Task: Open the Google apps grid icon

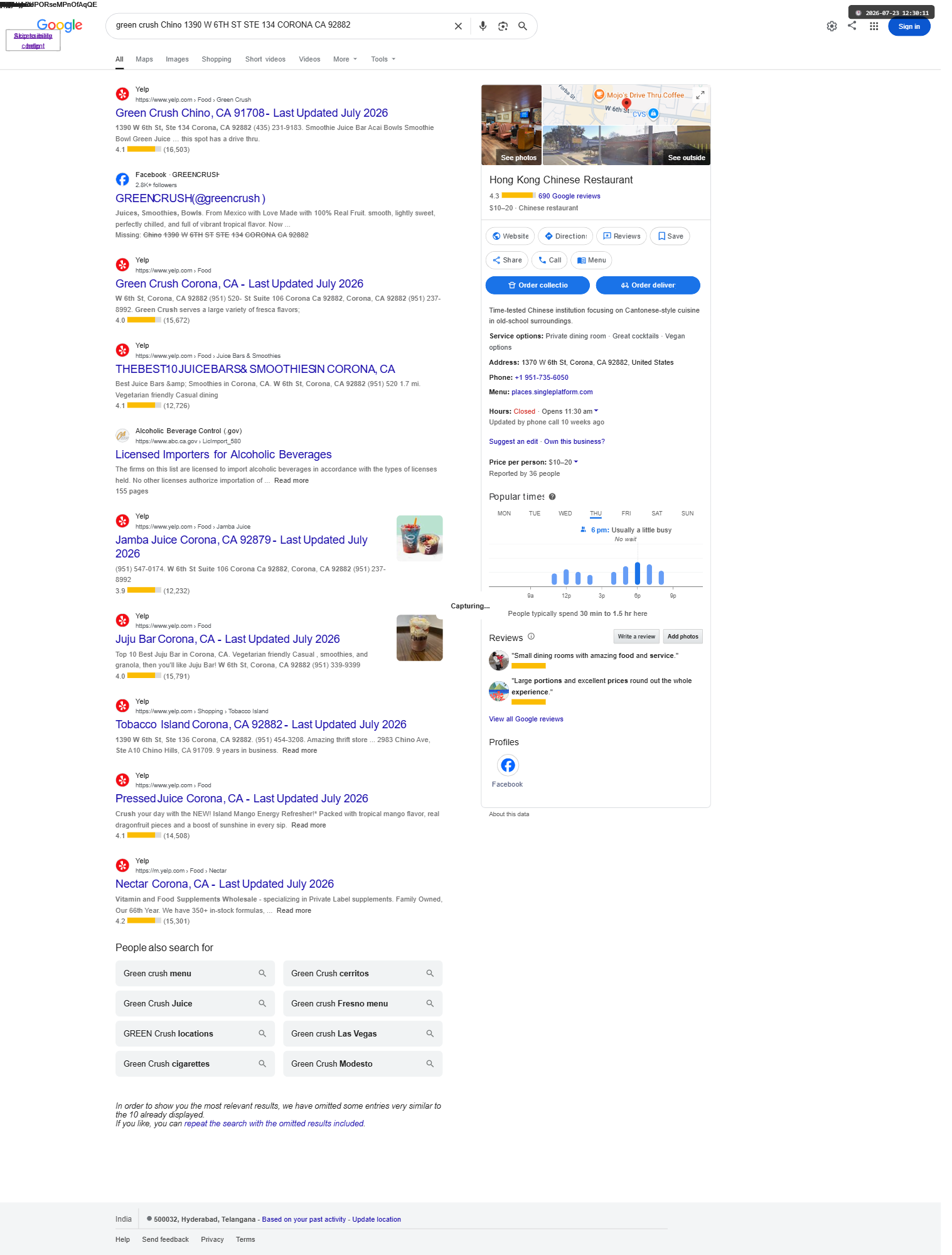Action: tap(874, 26)
